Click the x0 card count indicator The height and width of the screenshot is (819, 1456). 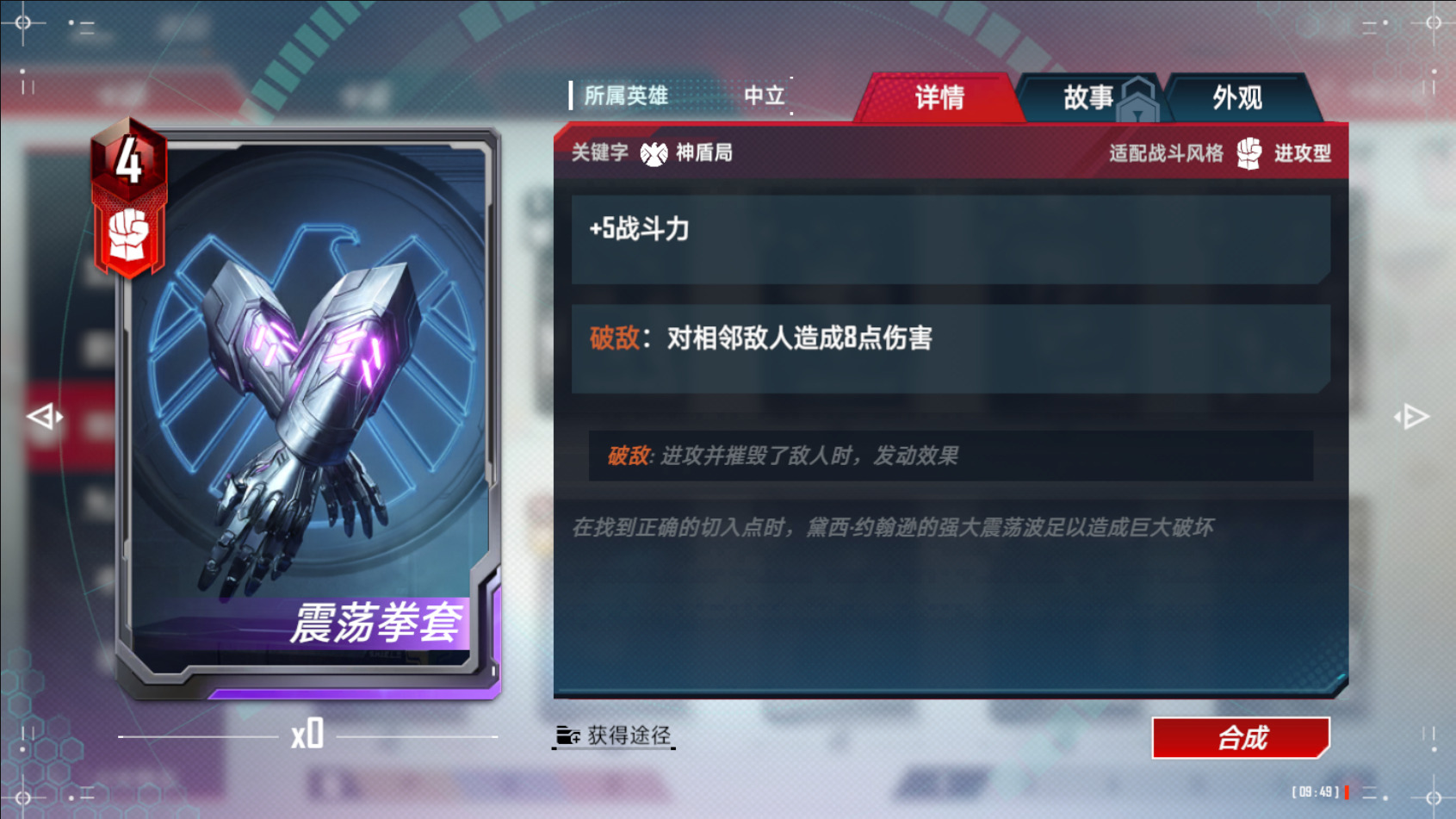(307, 735)
